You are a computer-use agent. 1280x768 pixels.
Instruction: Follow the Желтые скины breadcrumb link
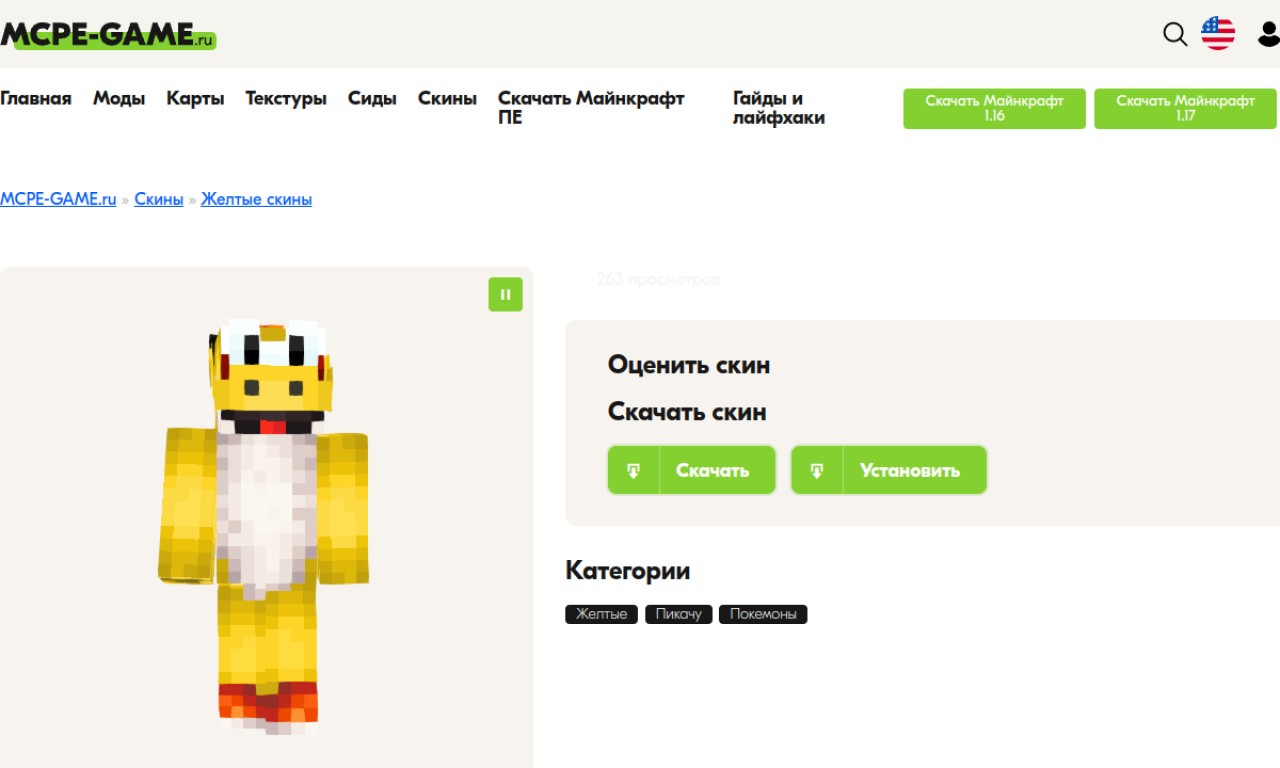coord(256,199)
